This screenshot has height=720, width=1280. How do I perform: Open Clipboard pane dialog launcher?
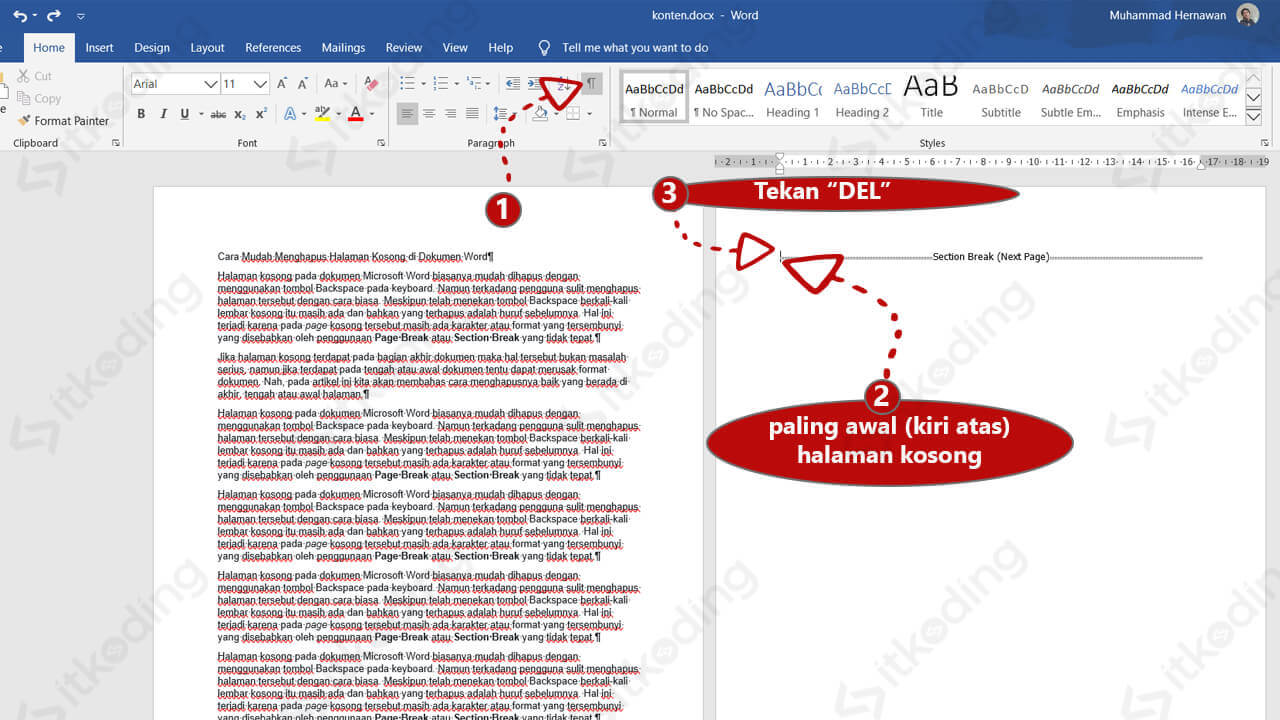pos(116,143)
